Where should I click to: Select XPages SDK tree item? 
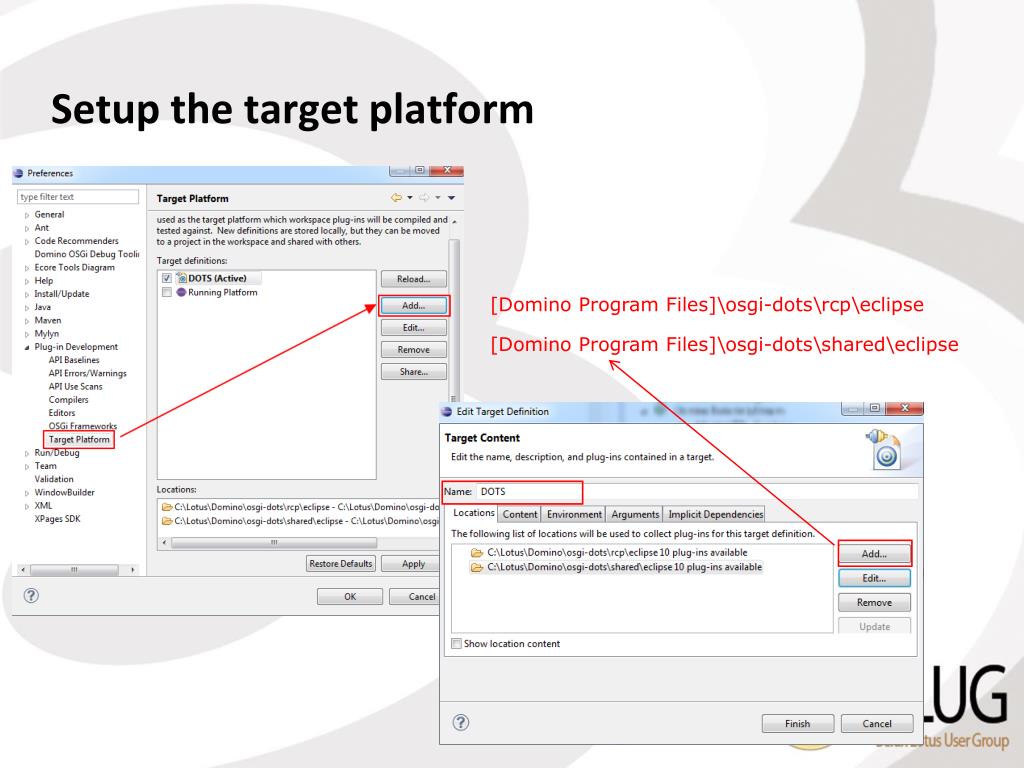pos(57,519)
